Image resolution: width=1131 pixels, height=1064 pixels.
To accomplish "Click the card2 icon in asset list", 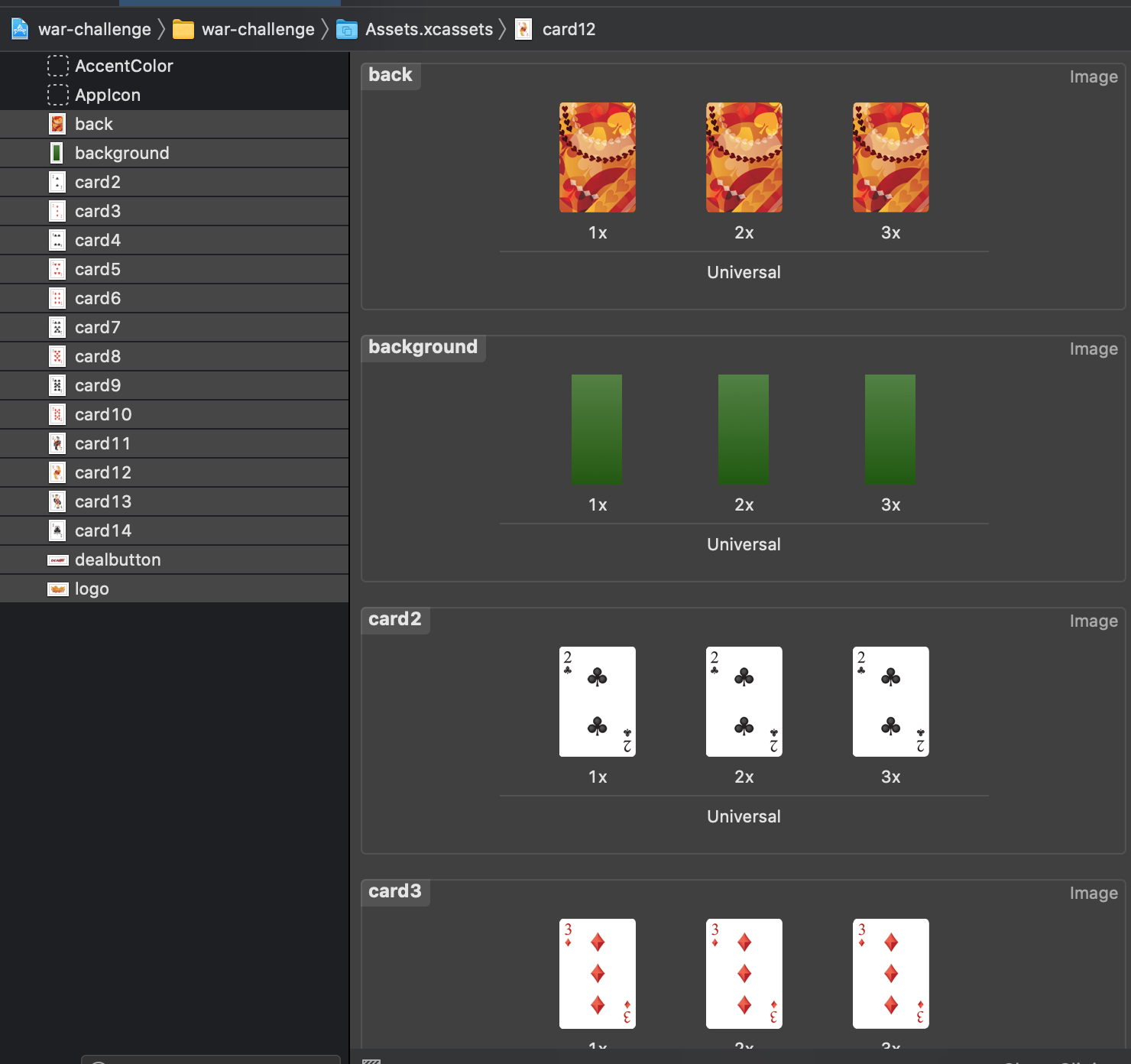I will [57, 182].
